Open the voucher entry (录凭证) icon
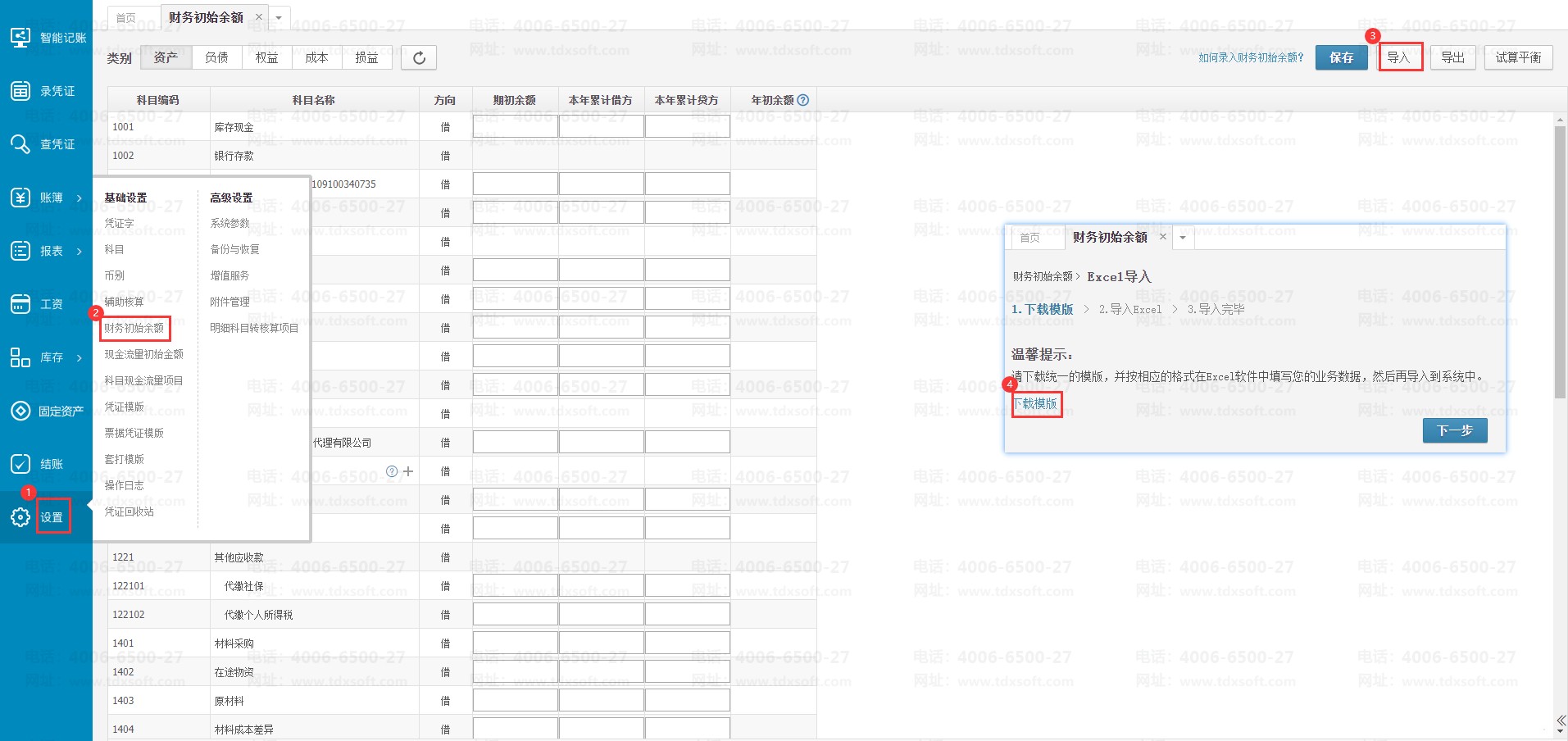This screenshot has height=741, width=1568. [20, 91]
